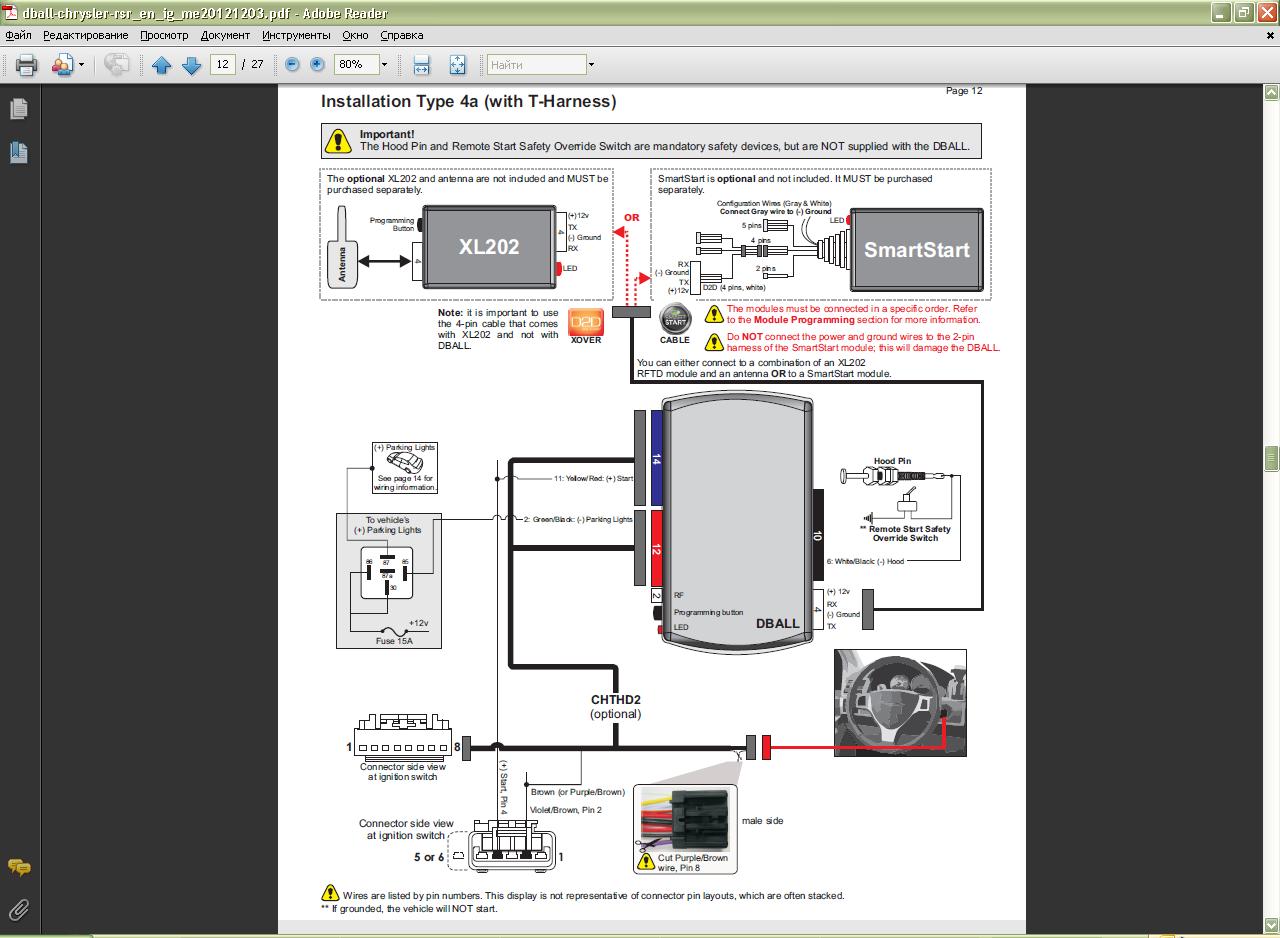Click the Antenna graphic in the XL202 box
The image size is (1280, 938).
(342, 247)
